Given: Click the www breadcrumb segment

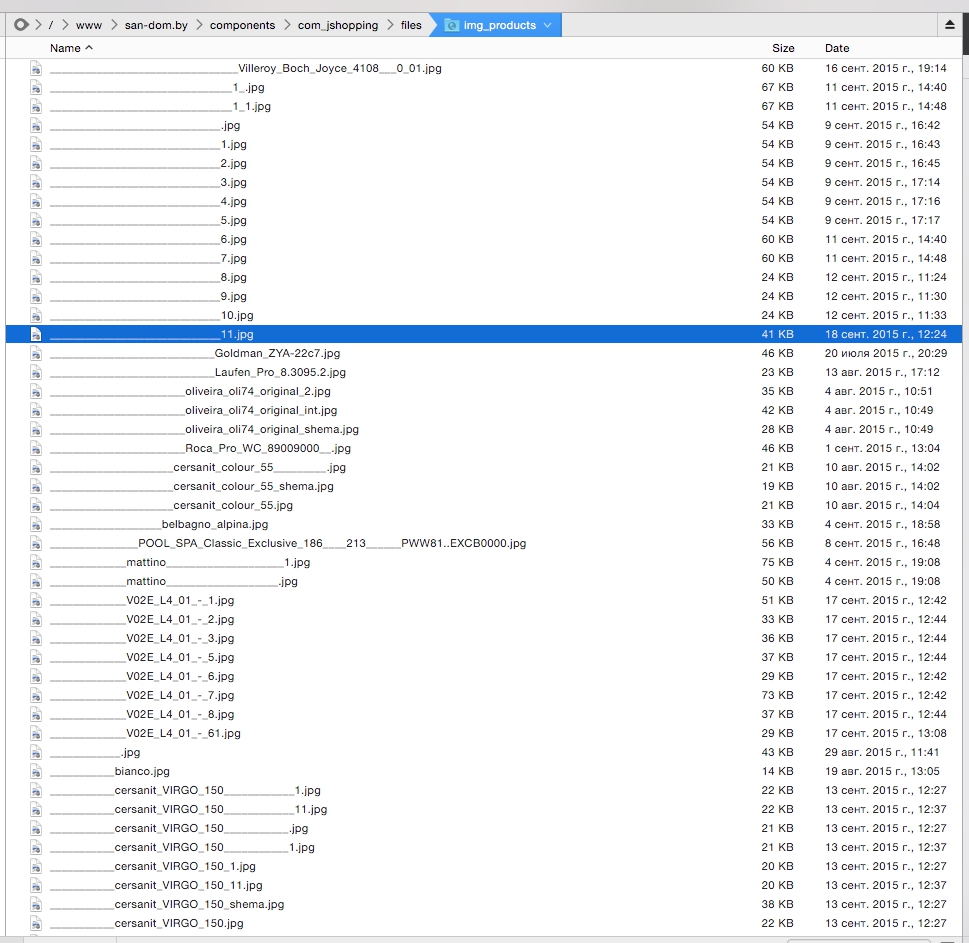Looking at the screenshot, I should (88, 25).
